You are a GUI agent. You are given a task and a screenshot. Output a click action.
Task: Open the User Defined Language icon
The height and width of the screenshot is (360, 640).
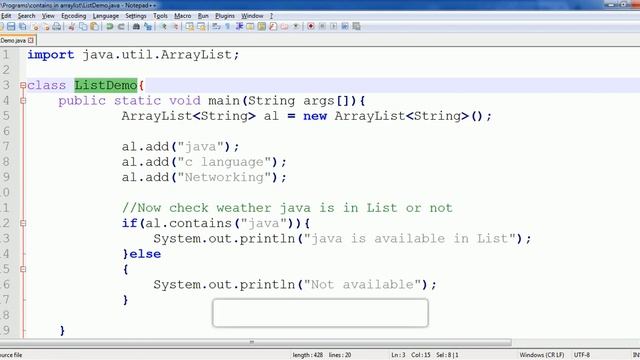click(x=250, y=27)
